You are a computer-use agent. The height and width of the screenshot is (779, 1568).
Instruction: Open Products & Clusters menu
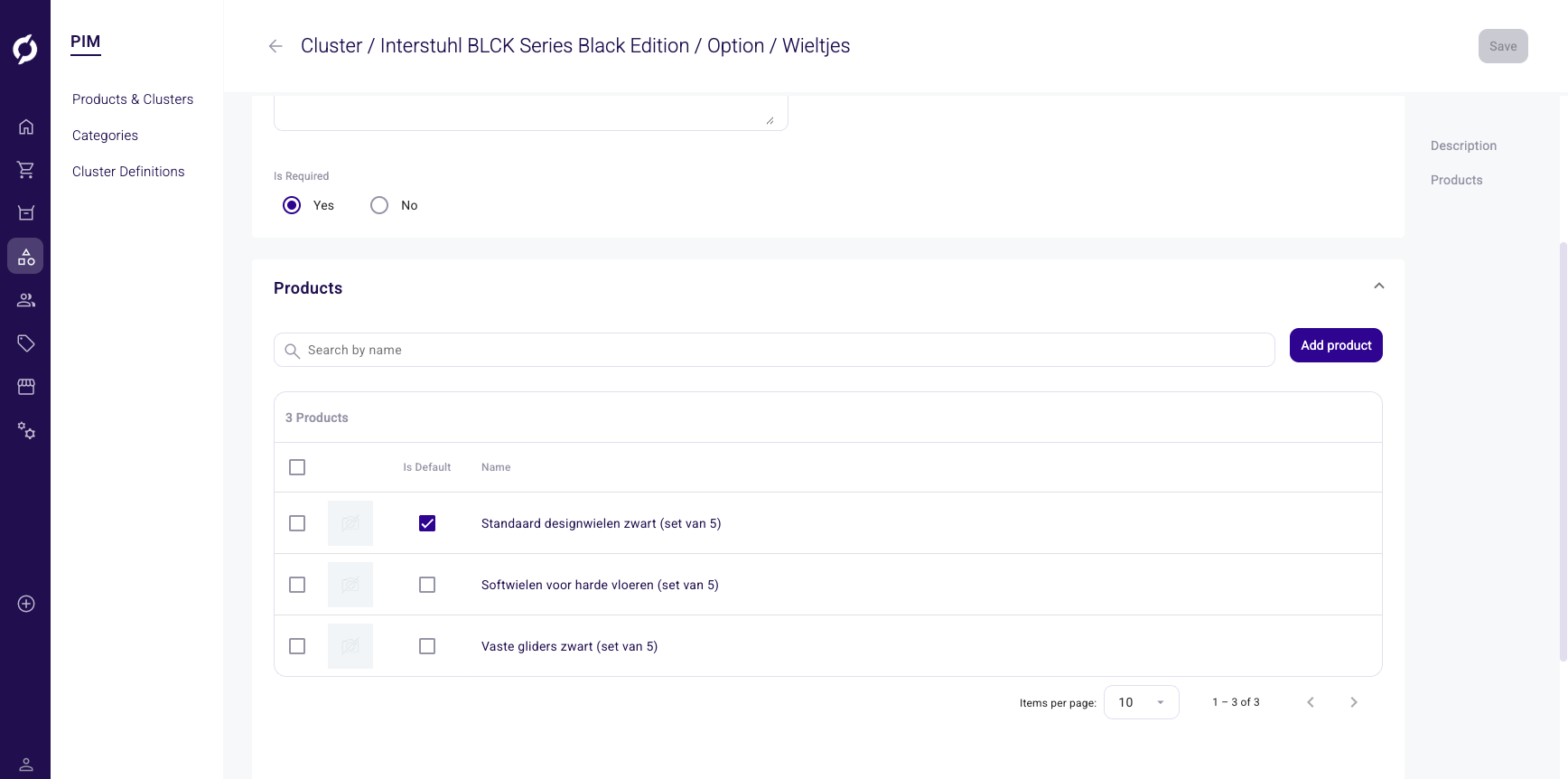point(133,99)
